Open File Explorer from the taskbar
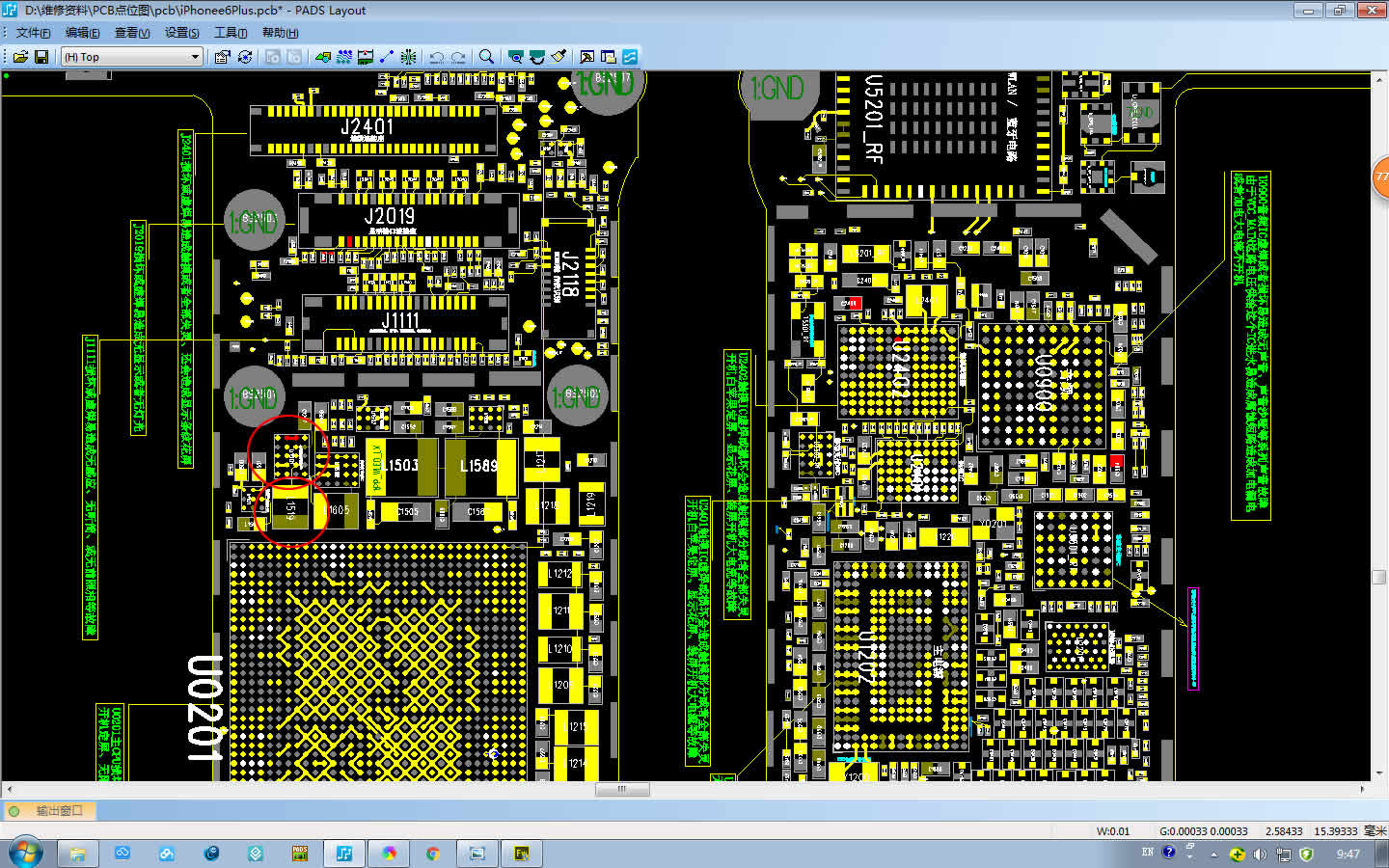1389x868 pixels. 77,854
